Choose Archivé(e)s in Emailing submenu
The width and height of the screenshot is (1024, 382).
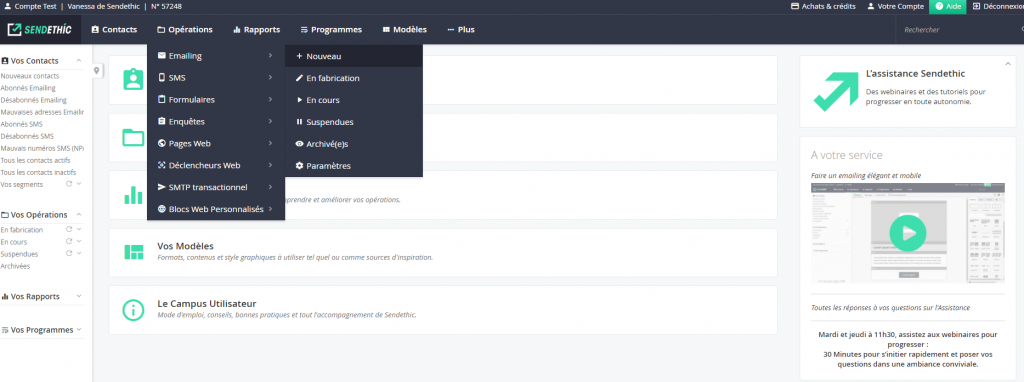pyautogui.click(x=354, y=144)
